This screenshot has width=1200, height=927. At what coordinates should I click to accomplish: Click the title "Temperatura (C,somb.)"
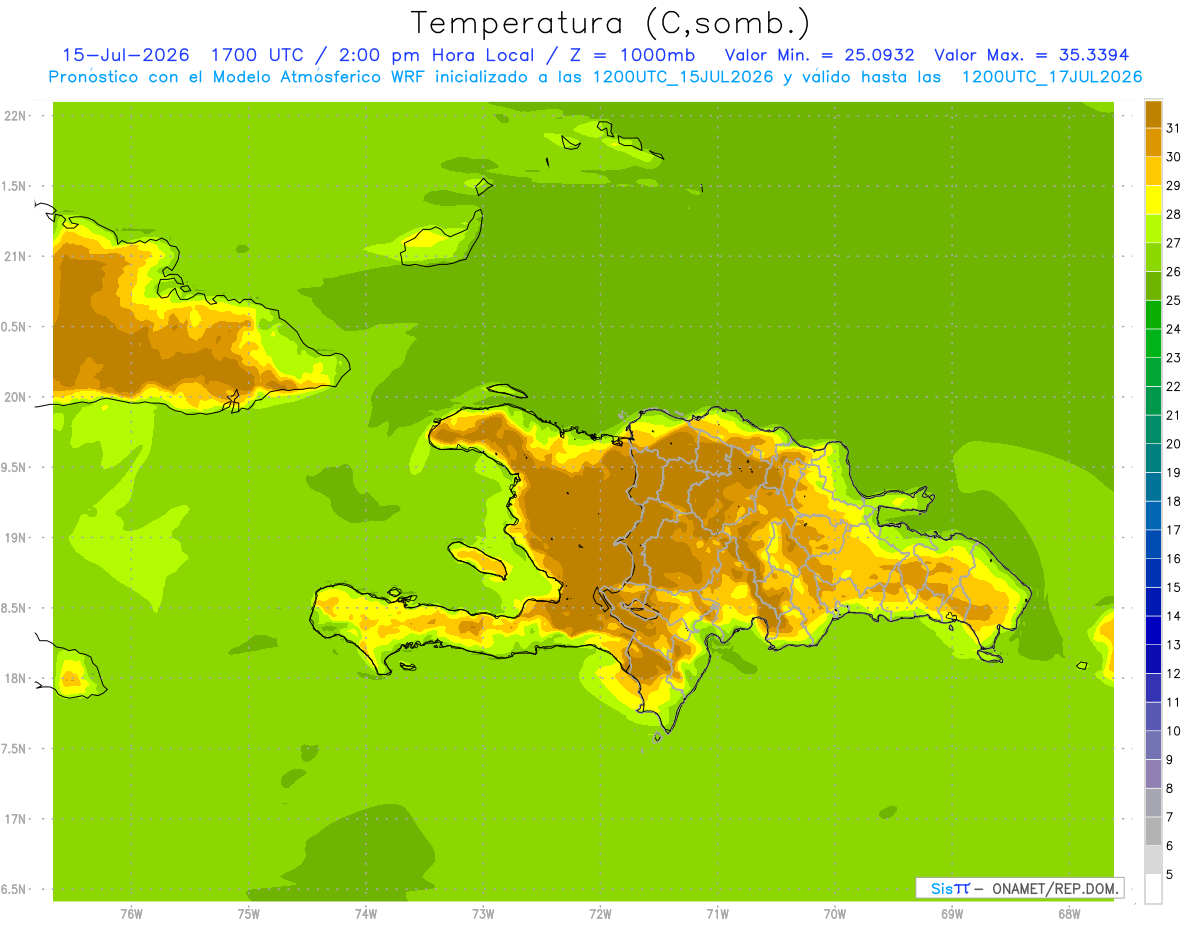(610, 23)
